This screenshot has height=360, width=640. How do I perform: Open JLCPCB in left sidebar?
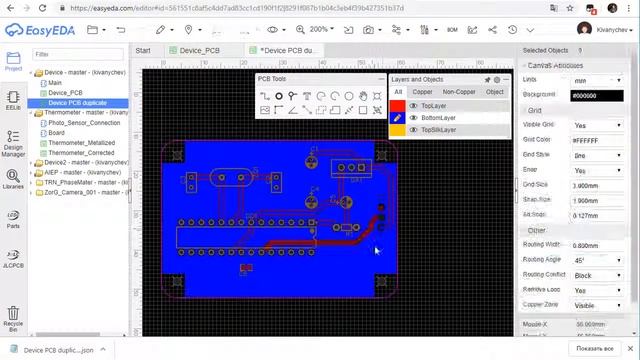tap(13, 259)
